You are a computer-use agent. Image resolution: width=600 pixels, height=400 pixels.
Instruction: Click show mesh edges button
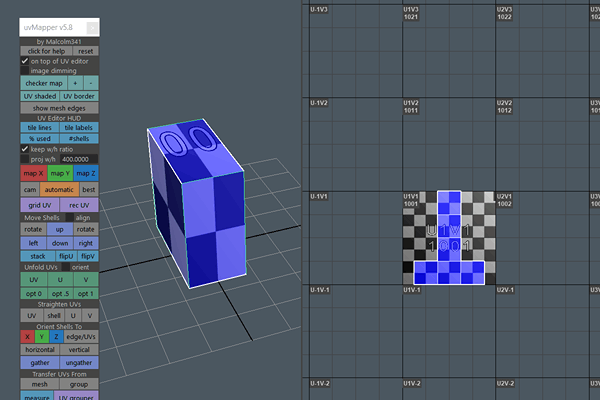coord(59,107)
